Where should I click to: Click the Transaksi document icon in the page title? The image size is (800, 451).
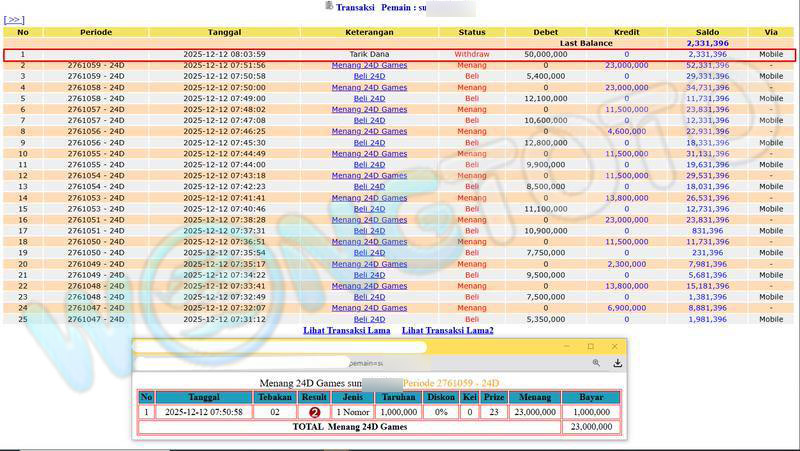click(329, 6)
